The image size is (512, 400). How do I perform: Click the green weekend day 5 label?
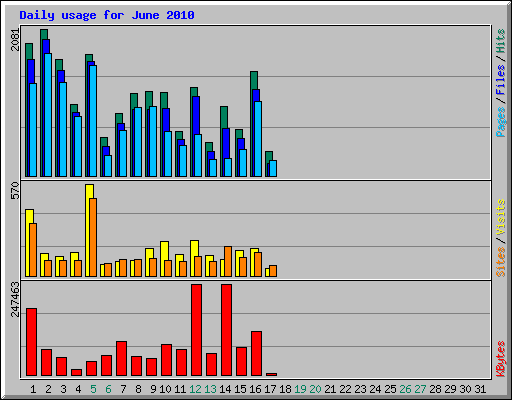click(x=93, y=389)
